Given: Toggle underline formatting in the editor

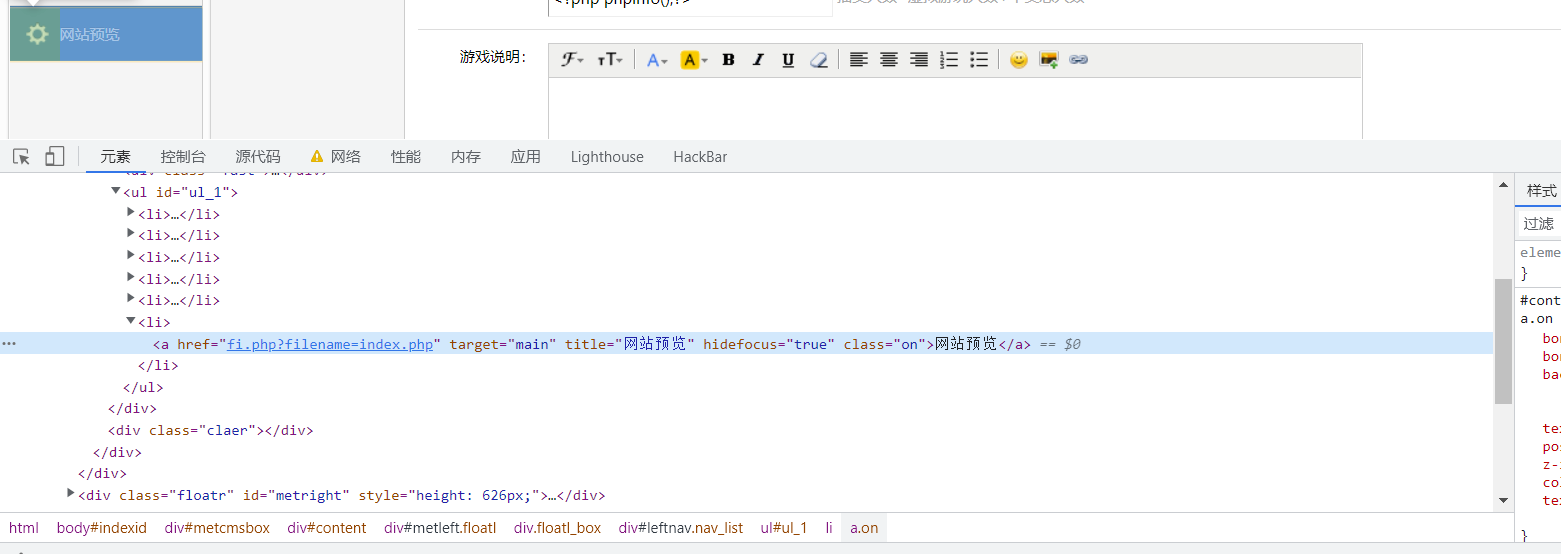Looking at the screenshot, I should tap(788, 60).
